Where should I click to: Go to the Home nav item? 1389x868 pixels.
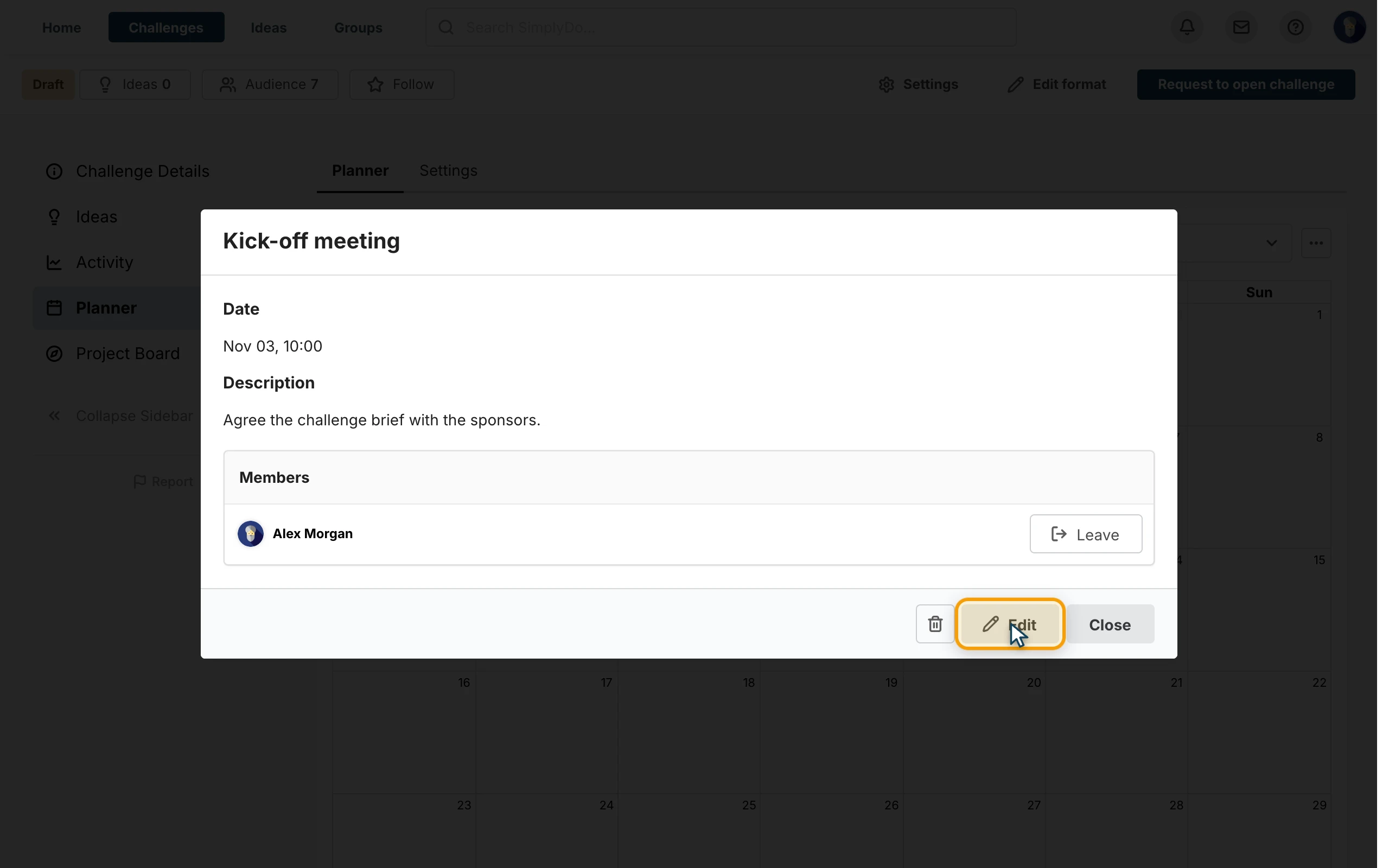point(61,28)
